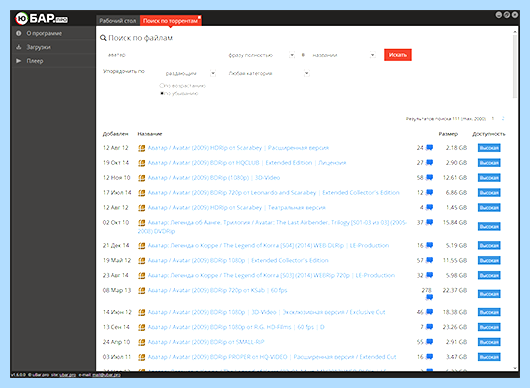Click the Искать search button
530x388 pixels.
click(398, 55)
